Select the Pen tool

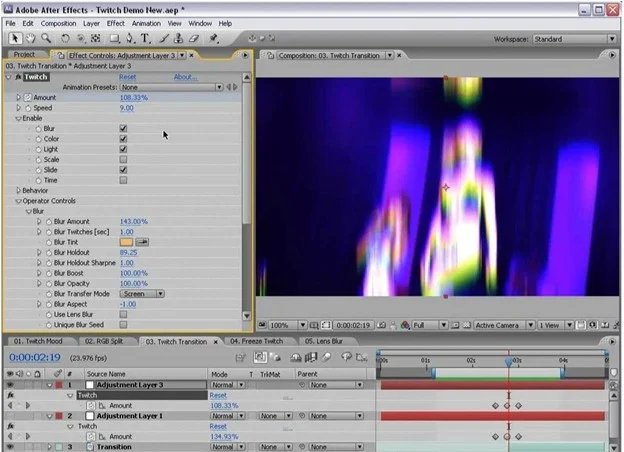coord(130,38)
